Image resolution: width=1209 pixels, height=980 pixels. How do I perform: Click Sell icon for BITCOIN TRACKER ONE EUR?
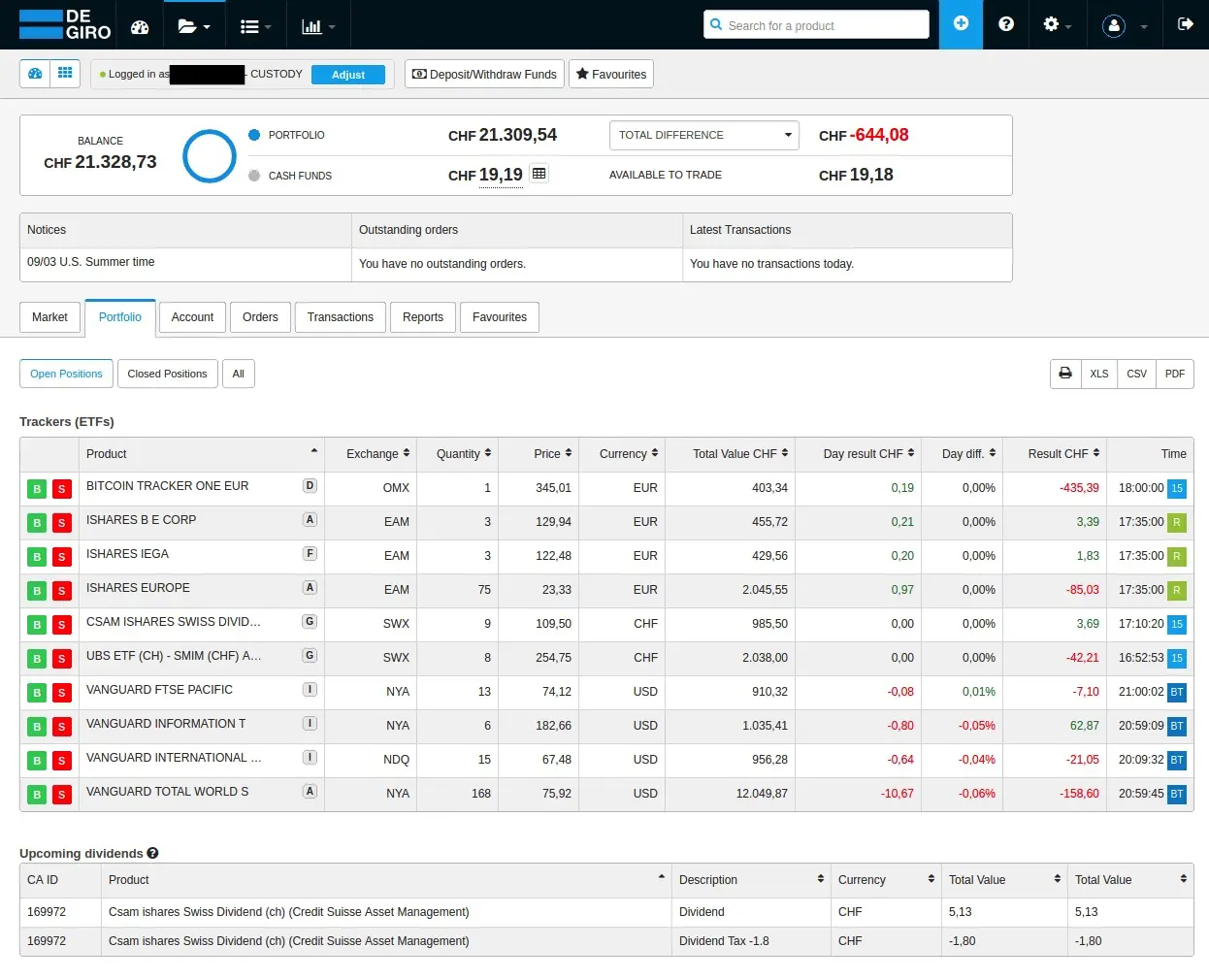(61, 489)
